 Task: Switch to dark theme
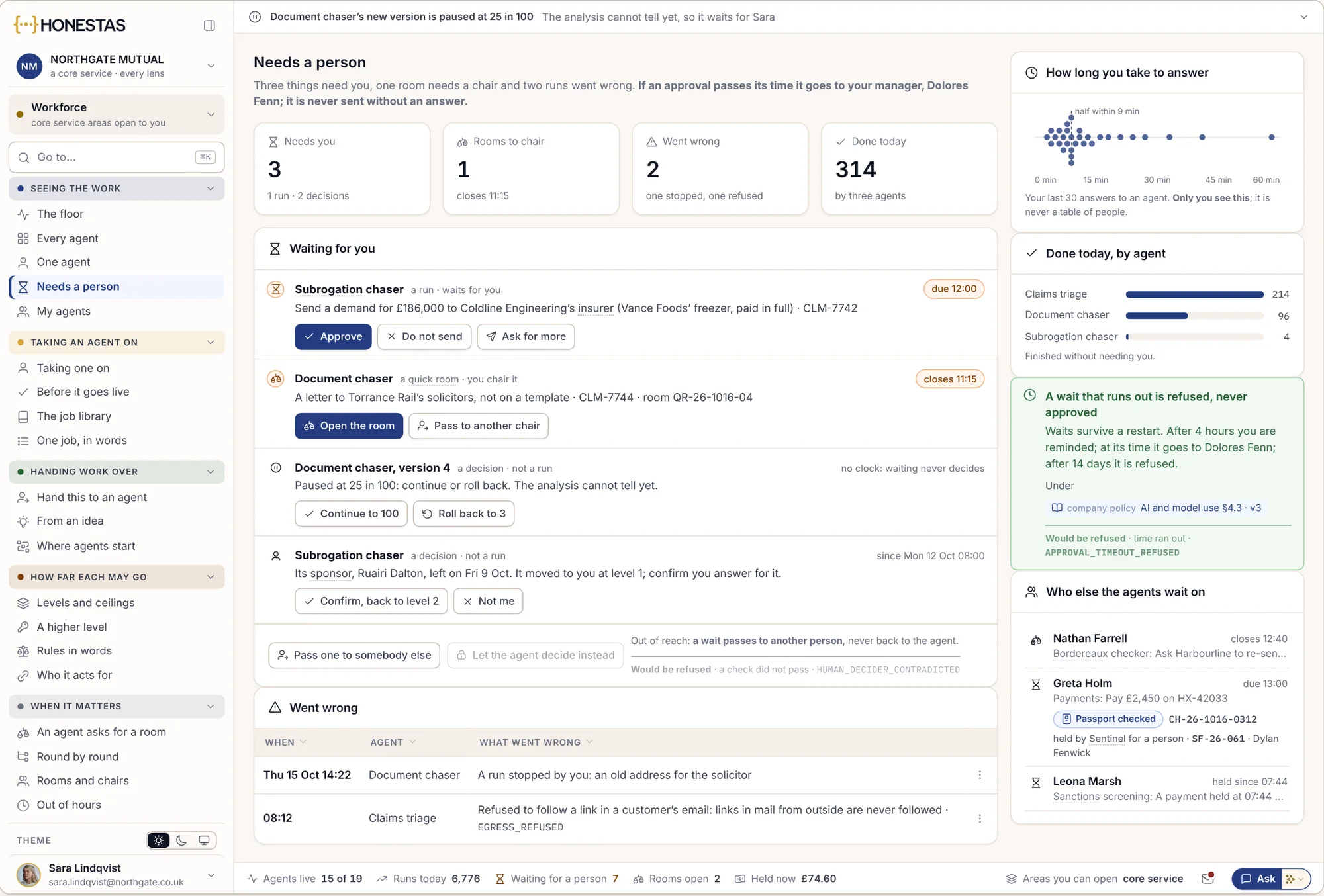click(181, 840)
